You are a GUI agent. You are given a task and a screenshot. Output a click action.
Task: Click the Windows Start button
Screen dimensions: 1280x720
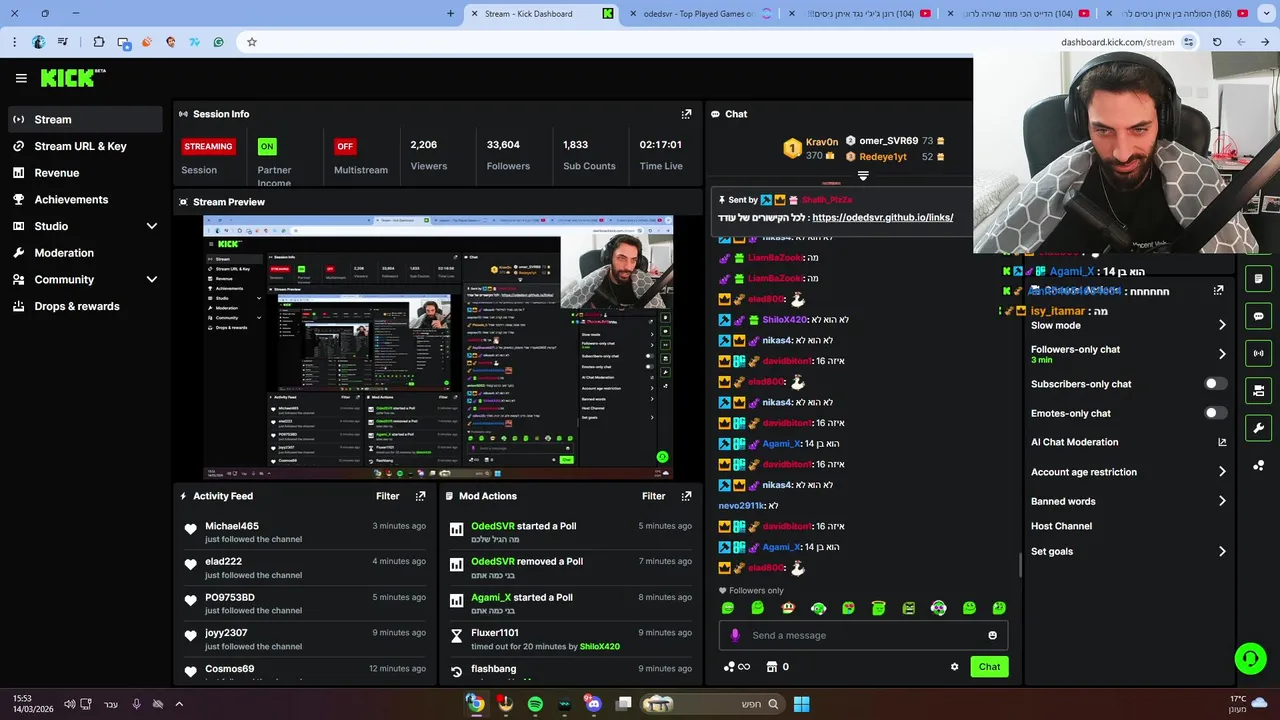point(801,704)
